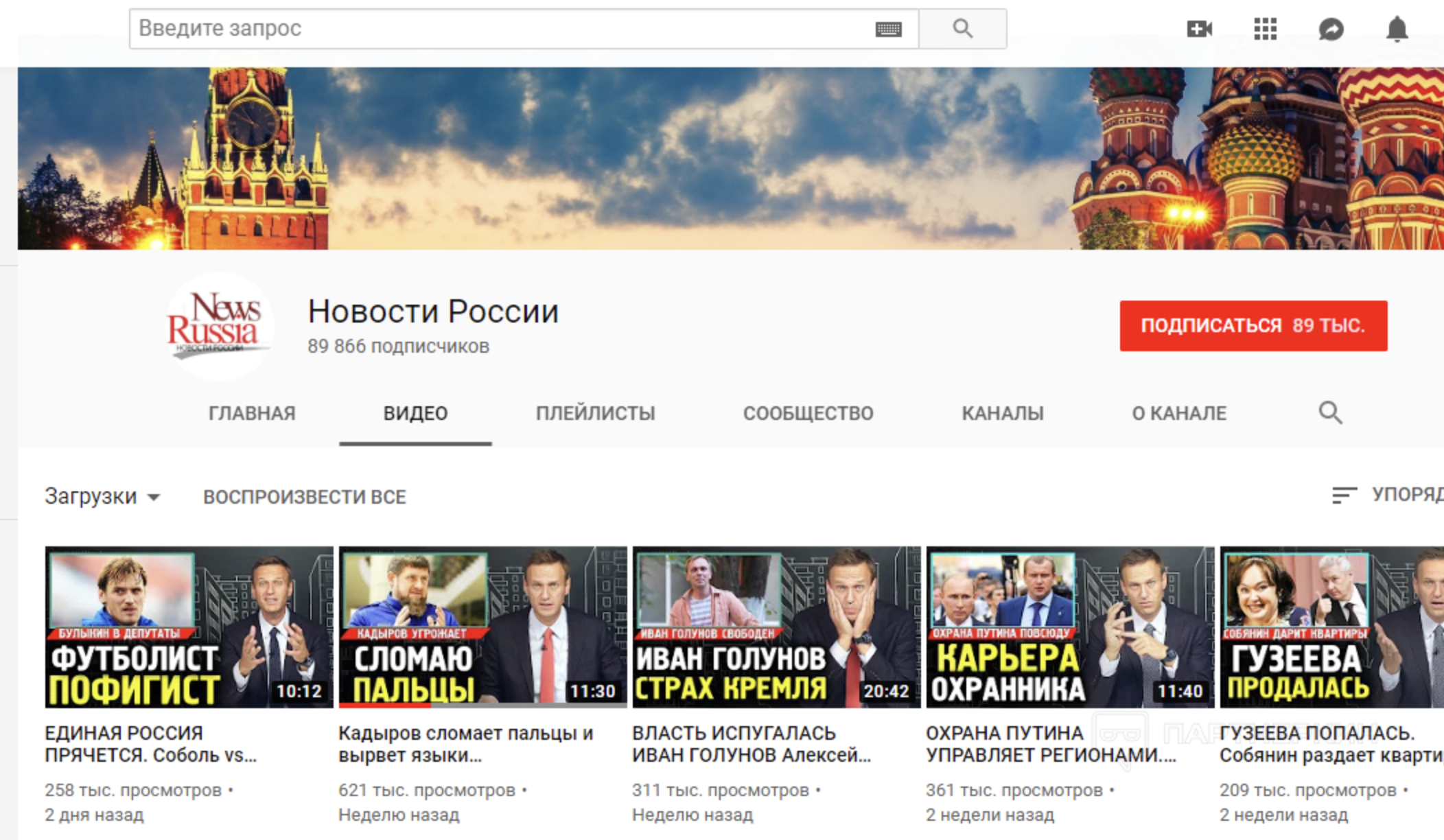Viewport: 1444px width, 840px height.
Task: Open the messages share icon
Action: coord(1331,29)
